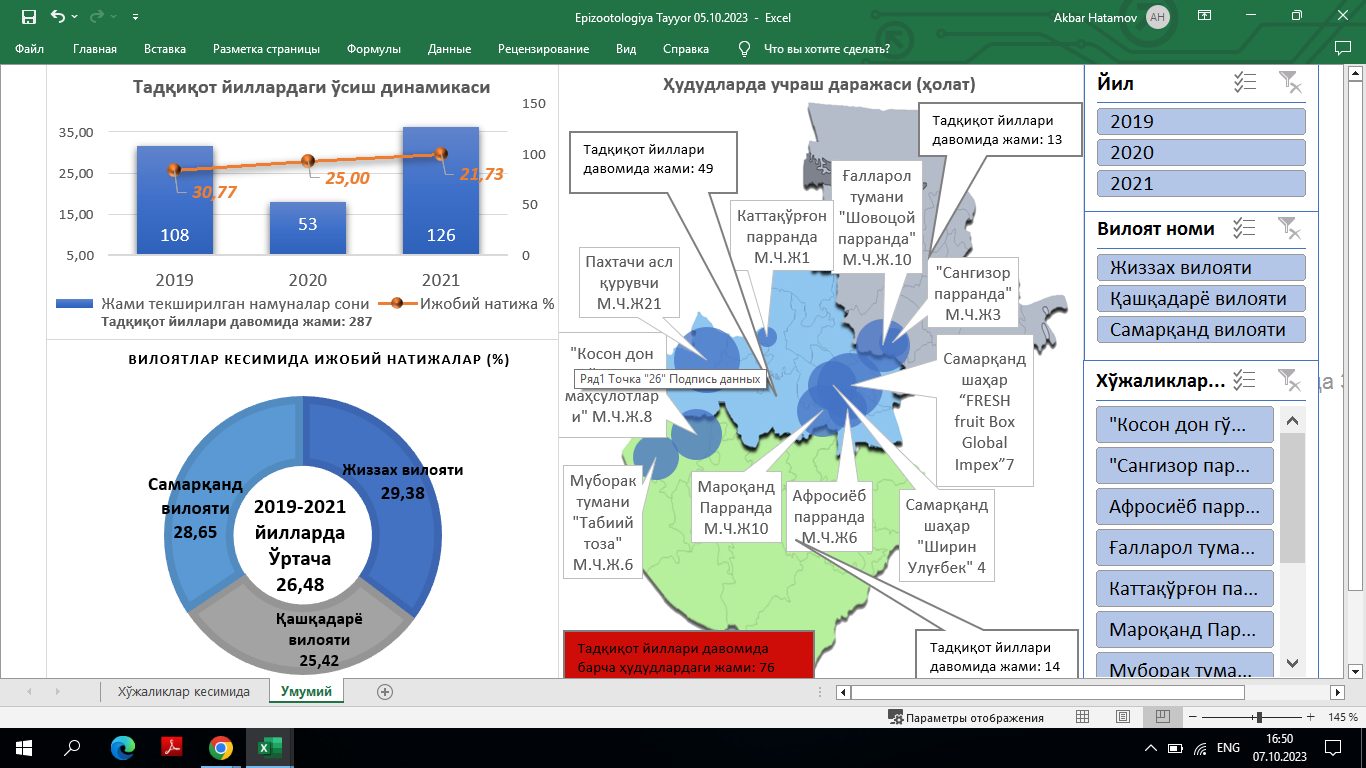Select the 2019 bar showing 108
This screenshot has width=1366, height=768.
tap(175, 200)
